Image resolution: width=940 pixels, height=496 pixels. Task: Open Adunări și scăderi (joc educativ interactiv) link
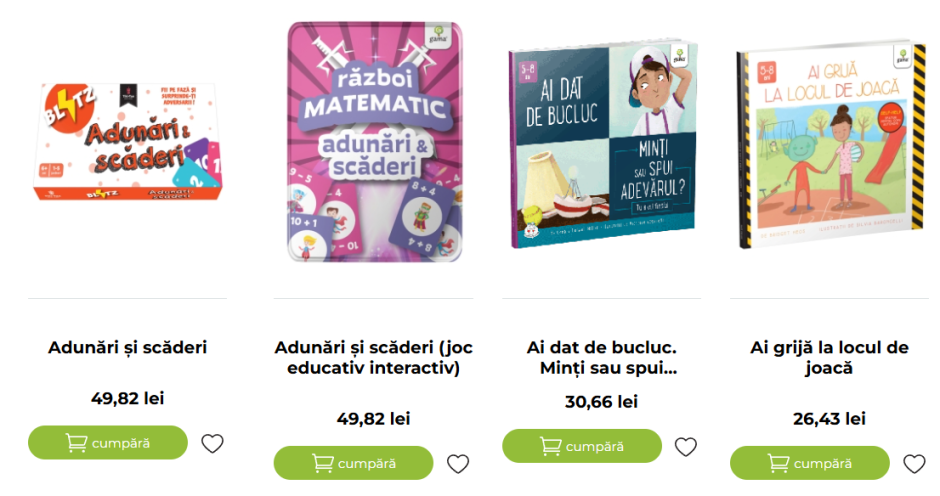click(x=373, y=357)
